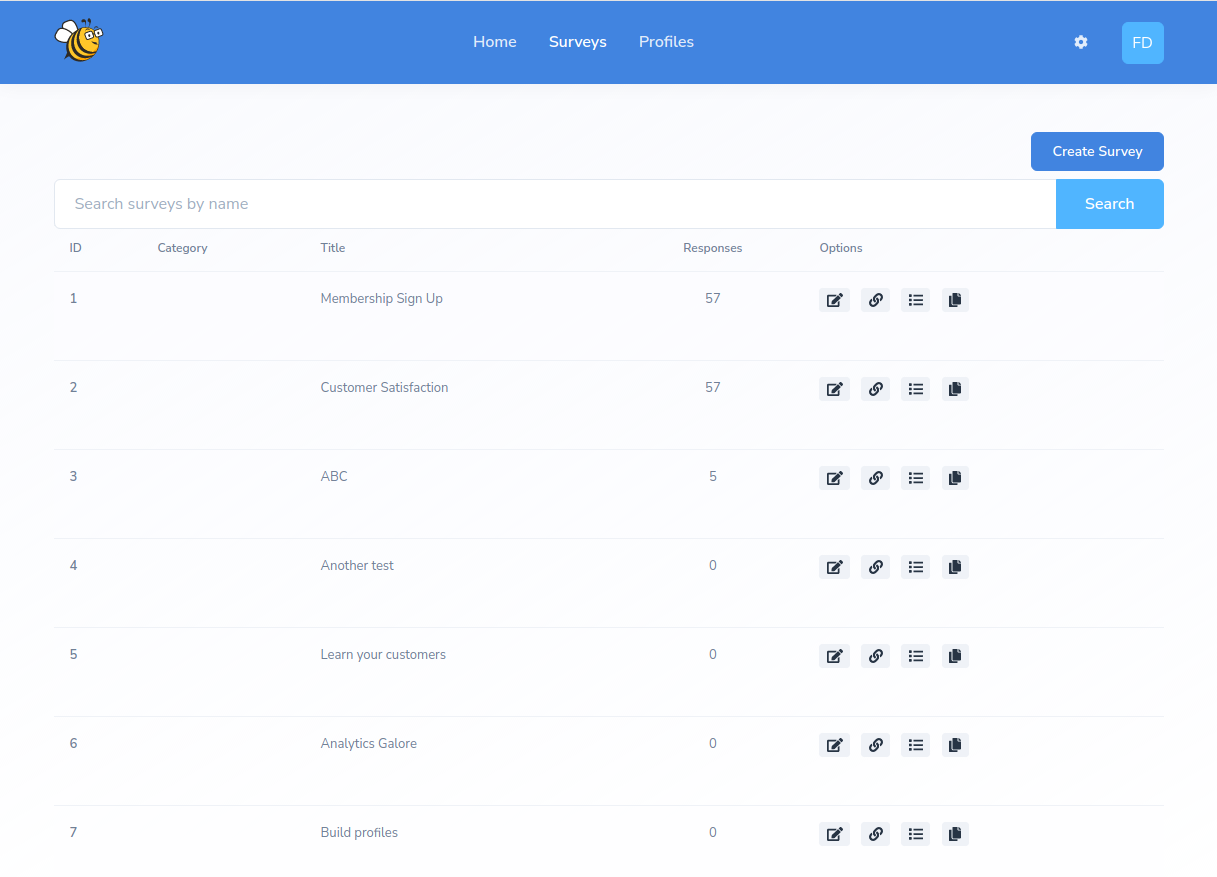
Task: View responses list for Learn your customers
Action: click(x=915, y=656)
